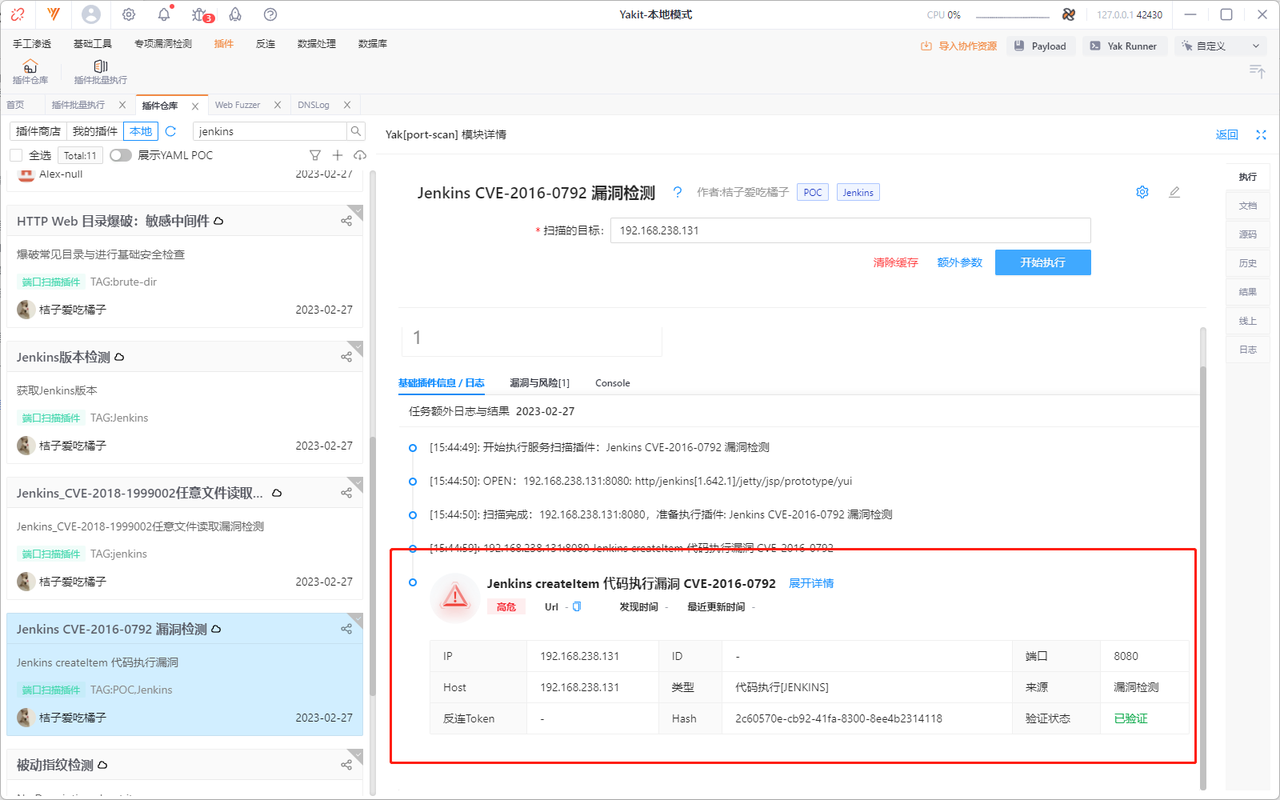This screenshot has height=800, width=1280.
Task: Select the 本地 source option
Action: point(140,131)
